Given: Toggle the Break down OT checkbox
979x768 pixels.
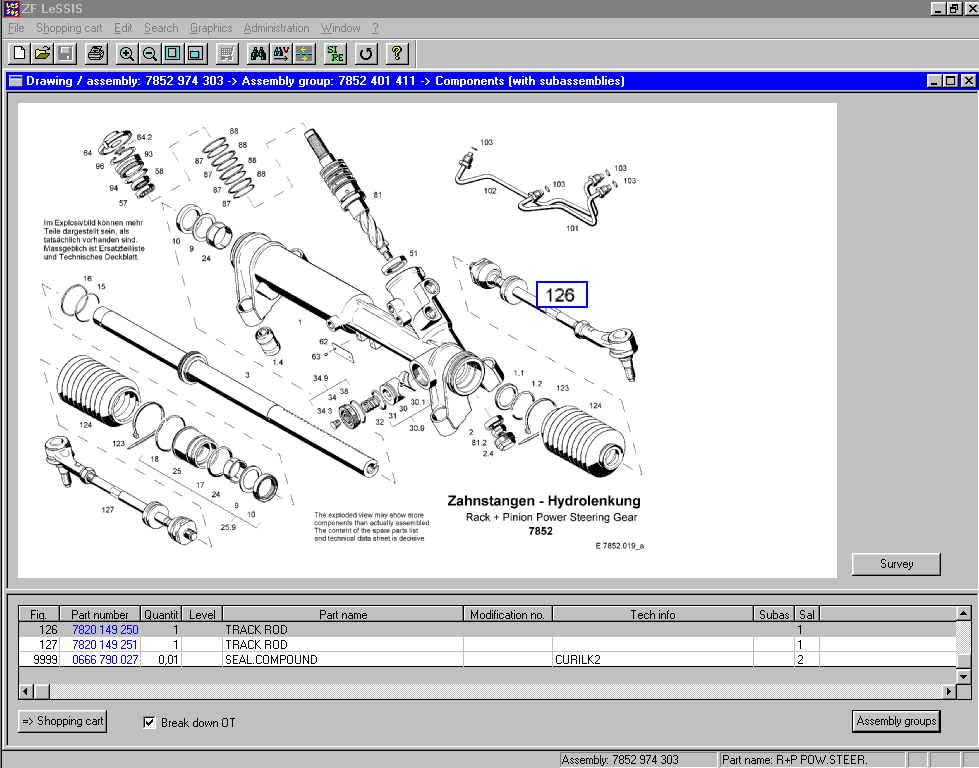Looking at the screenshot, I should coord(149,722).
